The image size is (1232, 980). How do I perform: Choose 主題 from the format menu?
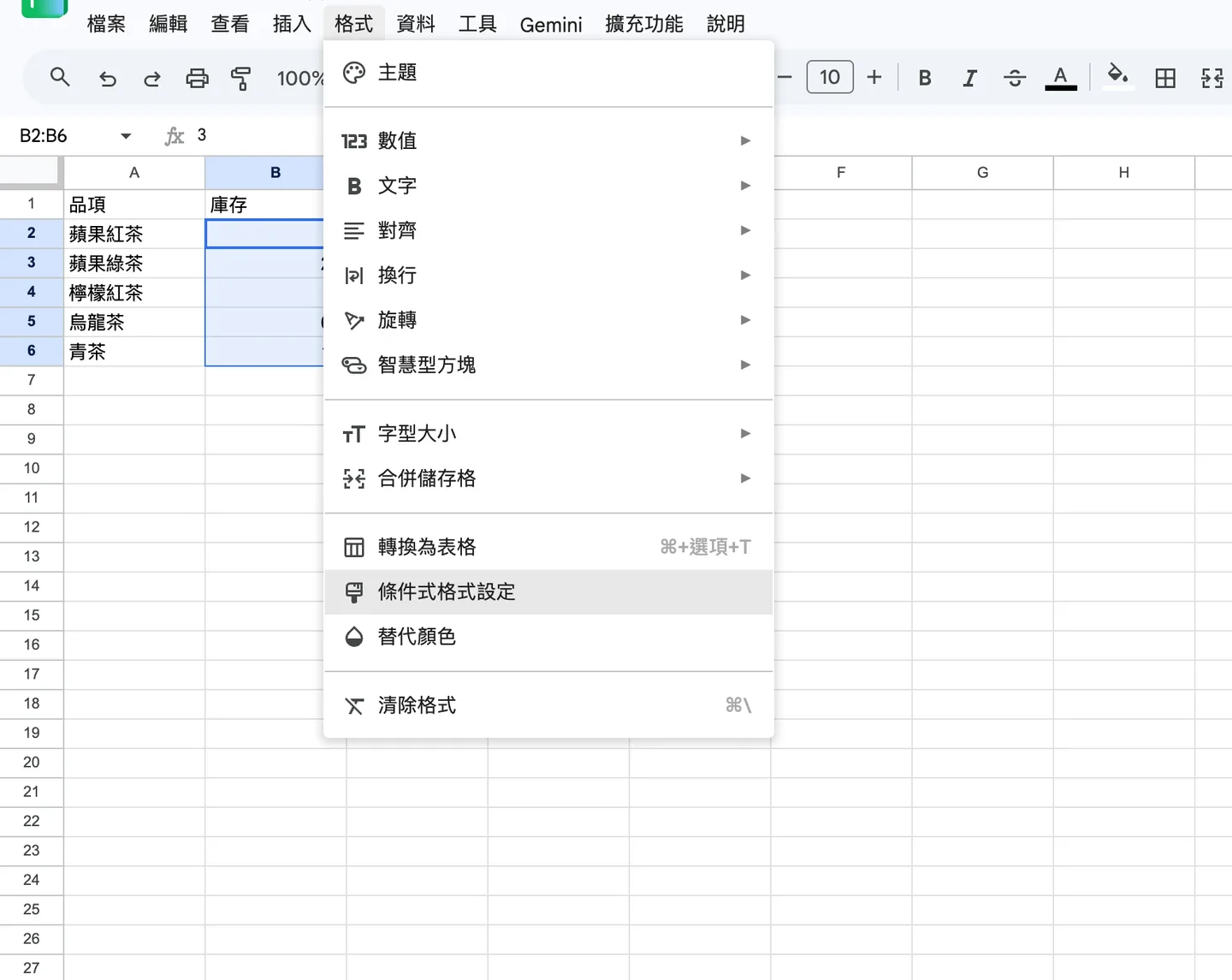click(x=548, y=73)
